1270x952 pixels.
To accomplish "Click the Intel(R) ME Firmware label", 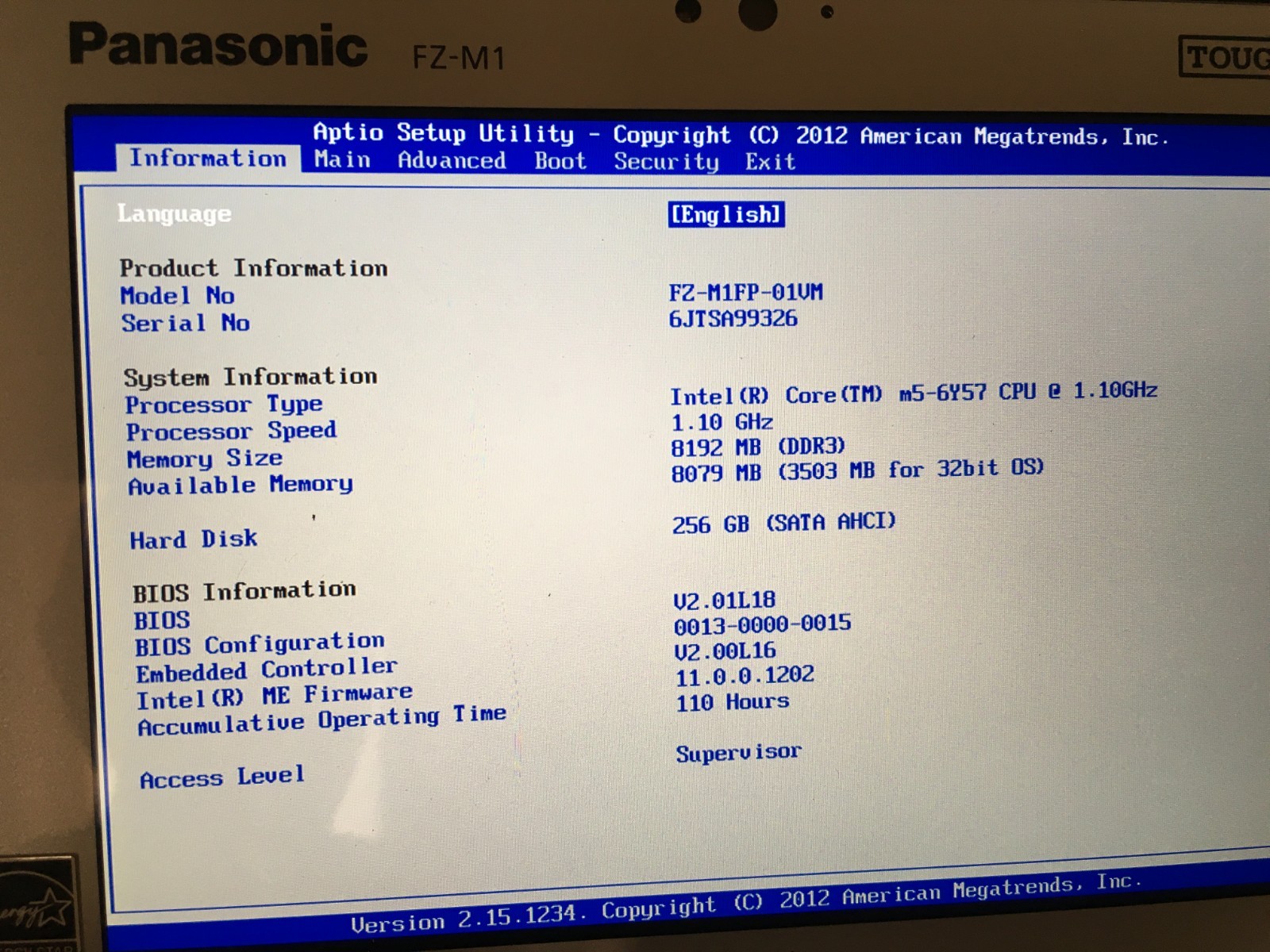I will pyautogui.click(x=275, y=697).
